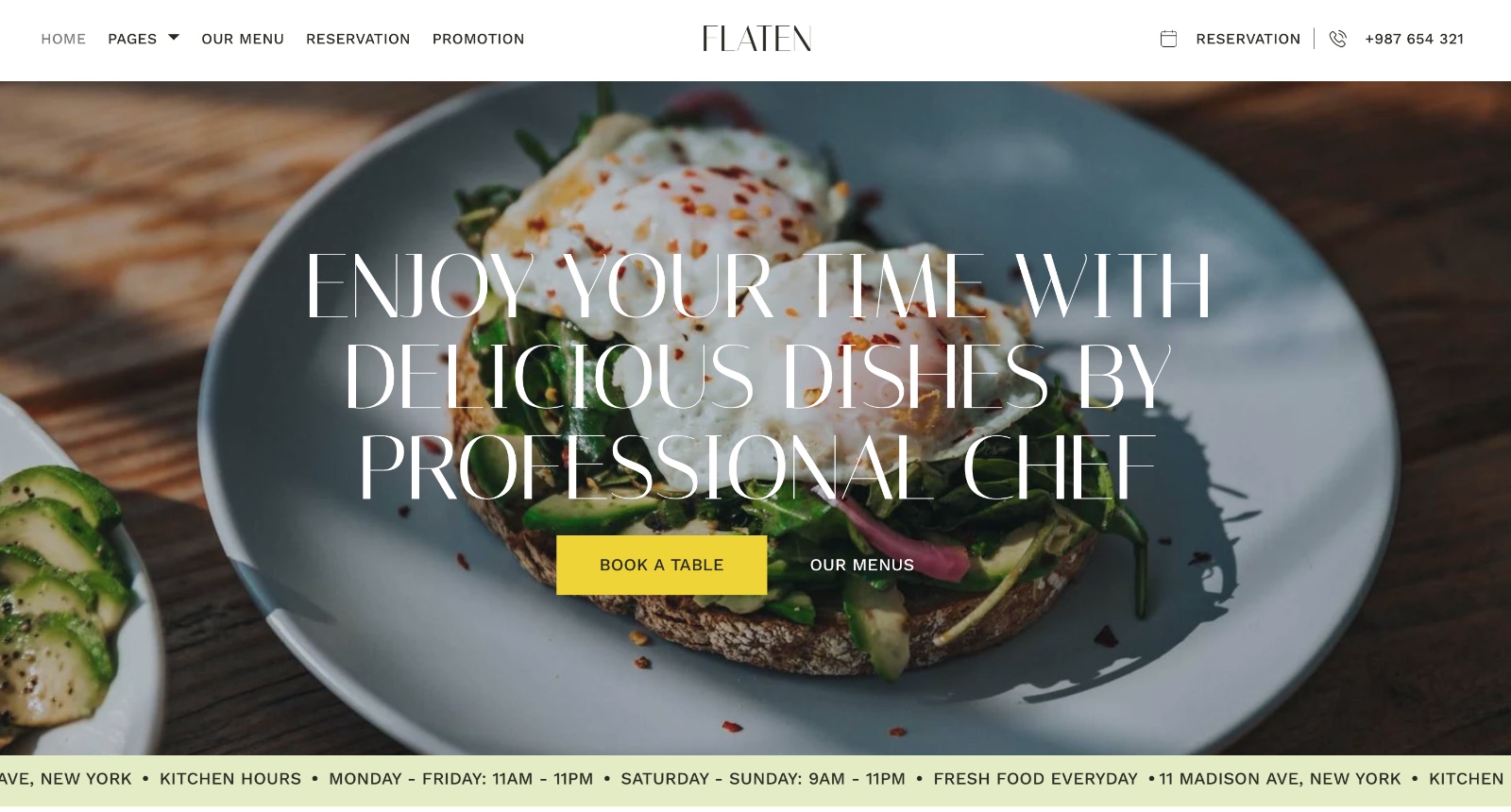Click the yellow Book a Table button

coord(661,565)
